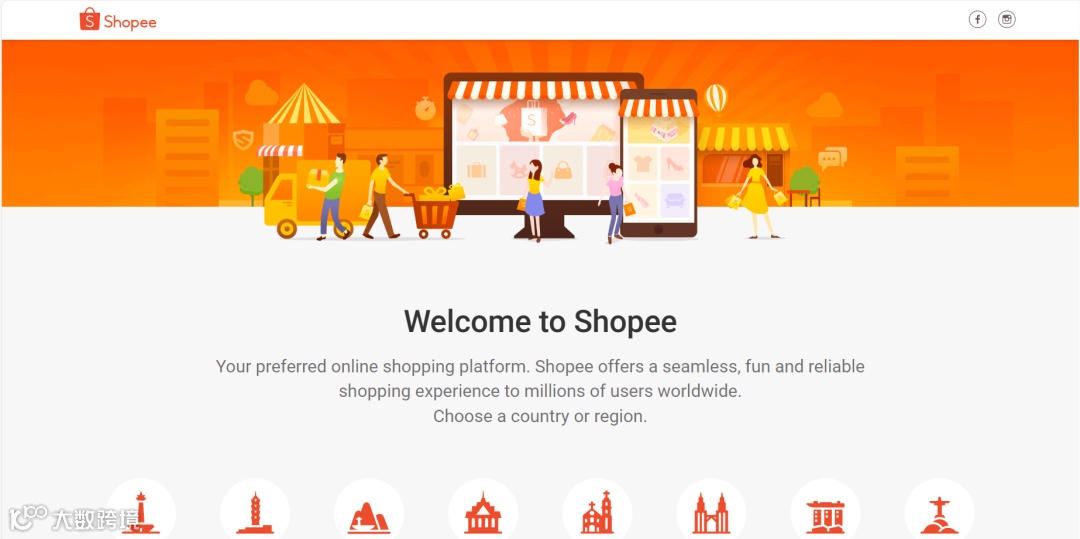This screenshot has height=539, width=1080.
Task: Click the stopwatch graphic in the banner
Action: tap(425, 109)
